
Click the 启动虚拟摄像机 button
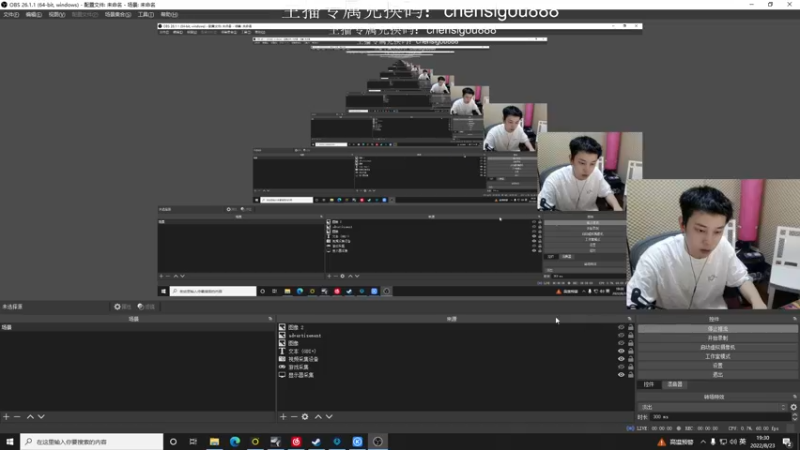[x=717, y=347]
